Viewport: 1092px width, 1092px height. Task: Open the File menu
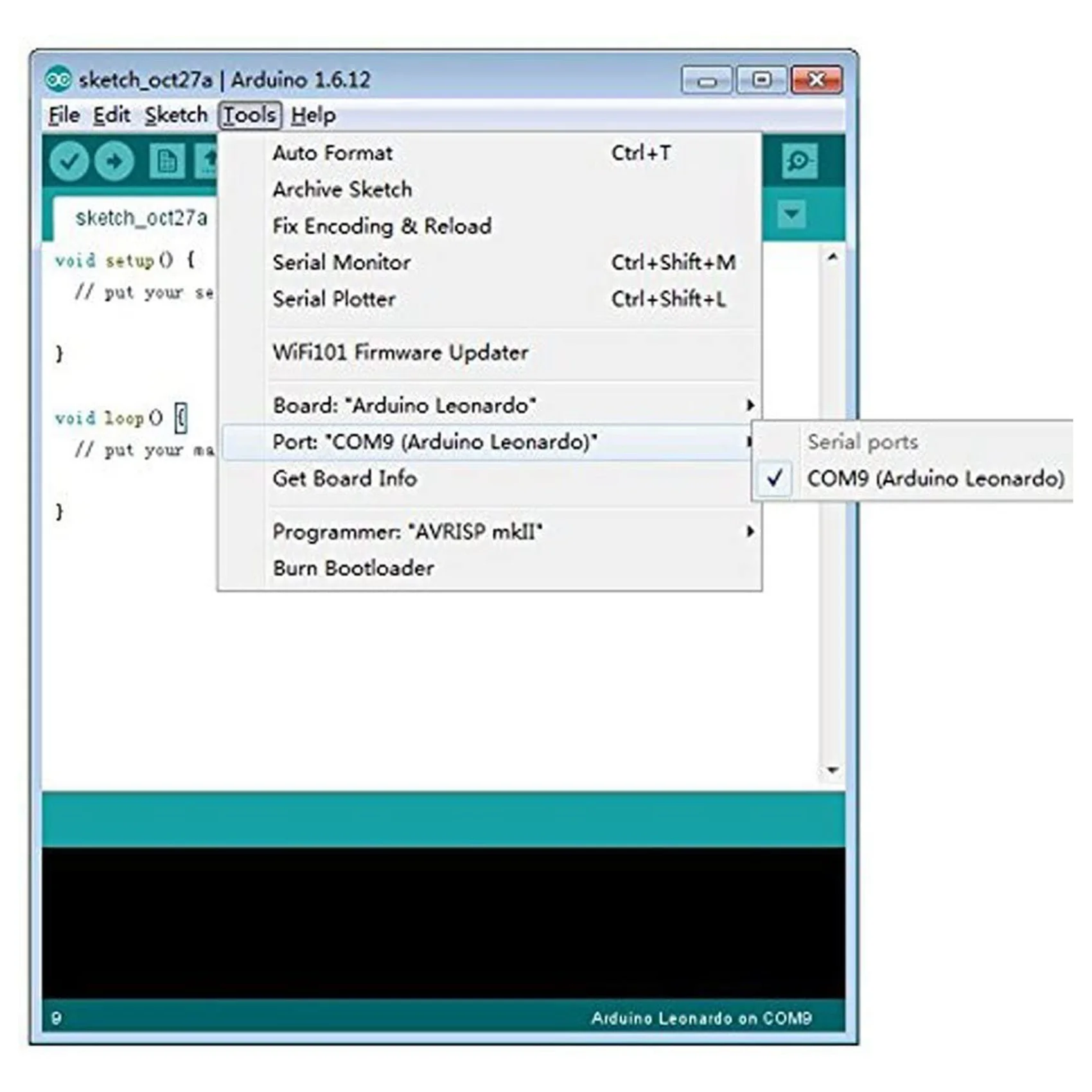pyautogui.click(x=64, y=116)
